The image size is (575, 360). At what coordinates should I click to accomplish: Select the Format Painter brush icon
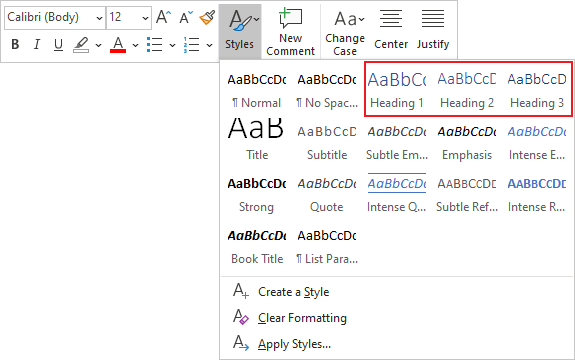[x=207, y=17]
